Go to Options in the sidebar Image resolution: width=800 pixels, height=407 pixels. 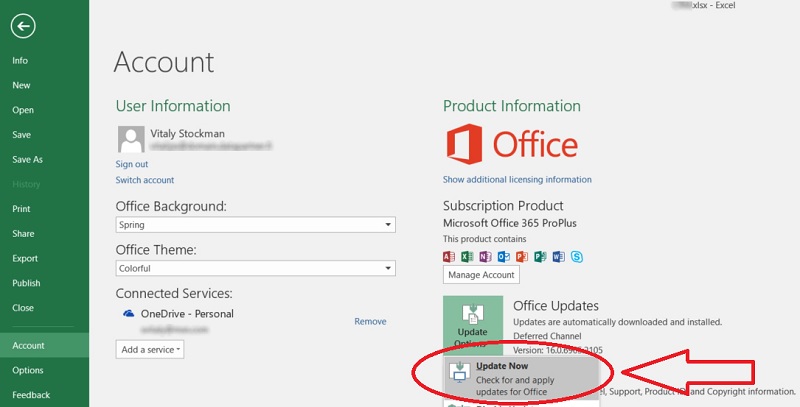click(x=27, y=370)
